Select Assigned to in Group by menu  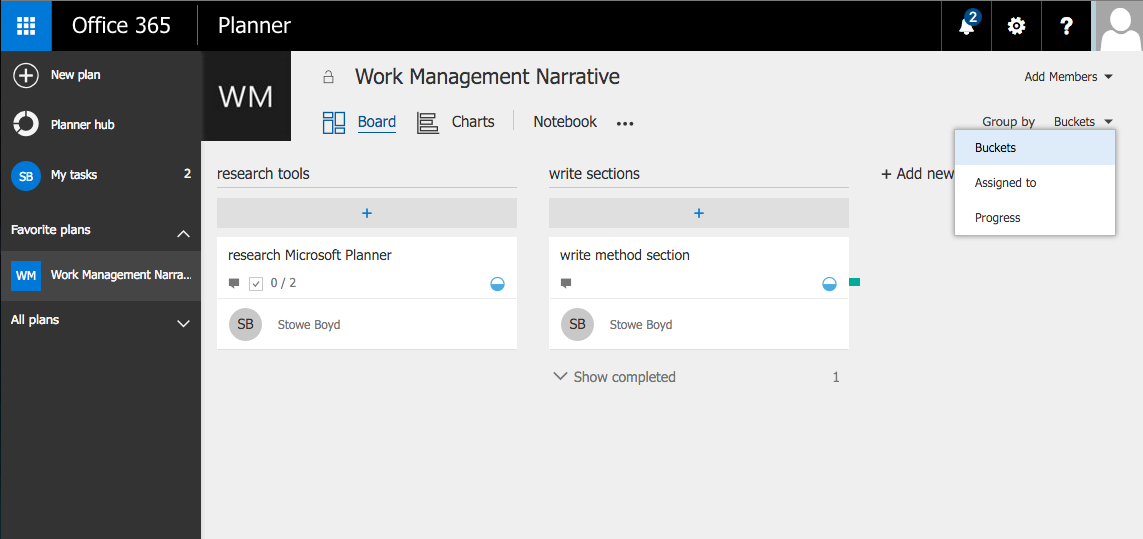(1034, 182)
